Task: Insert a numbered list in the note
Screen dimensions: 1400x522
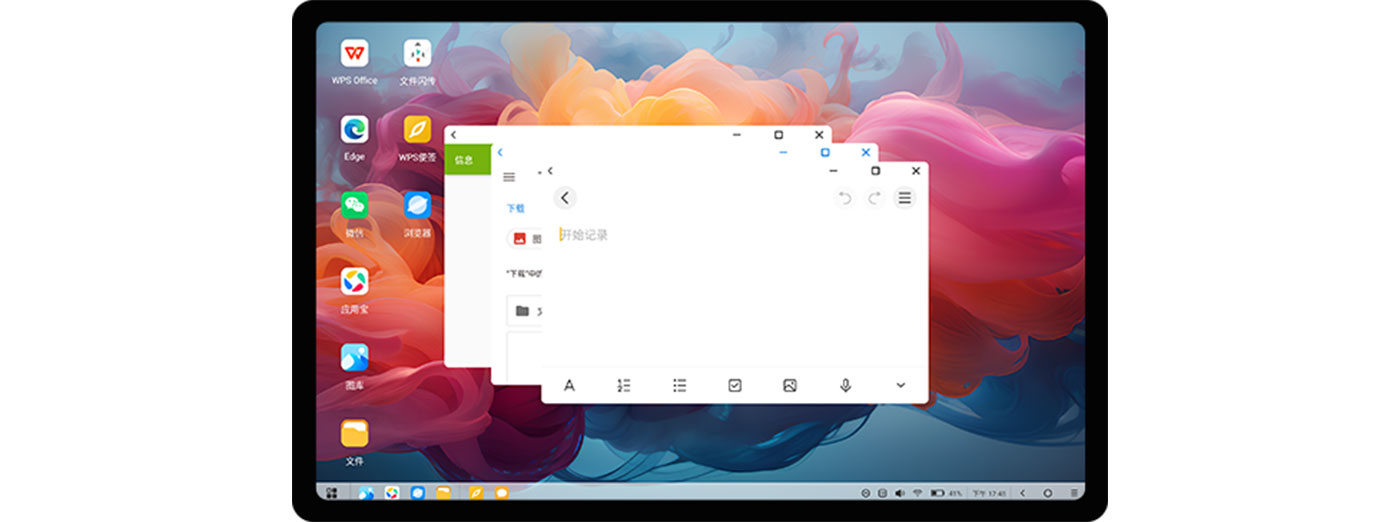Action: pyautogui.click(x=624, y=385)
